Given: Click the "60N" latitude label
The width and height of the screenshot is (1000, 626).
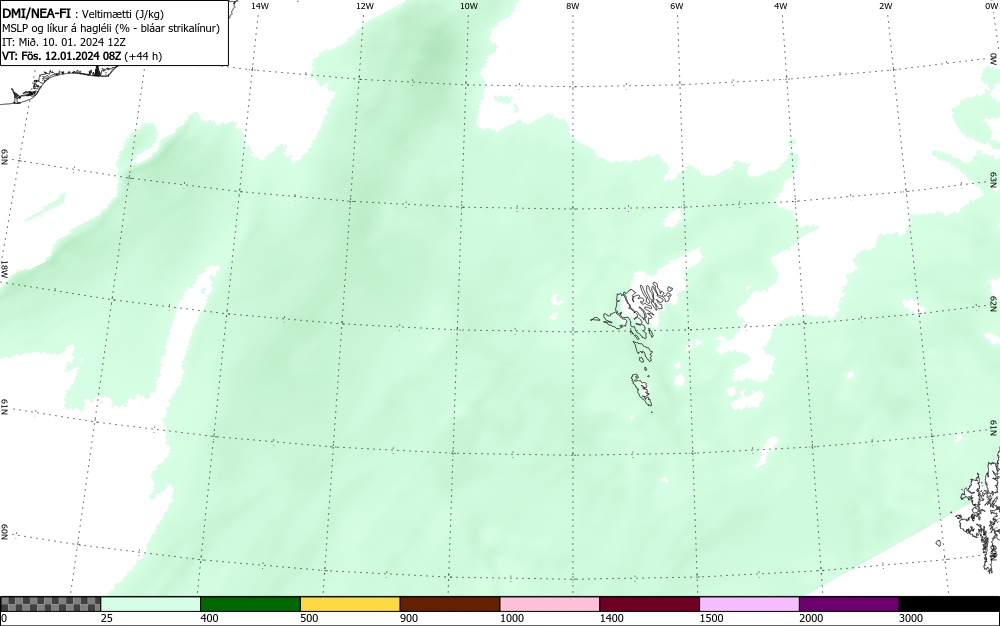Looking at the screenshot, I should 4,532.
